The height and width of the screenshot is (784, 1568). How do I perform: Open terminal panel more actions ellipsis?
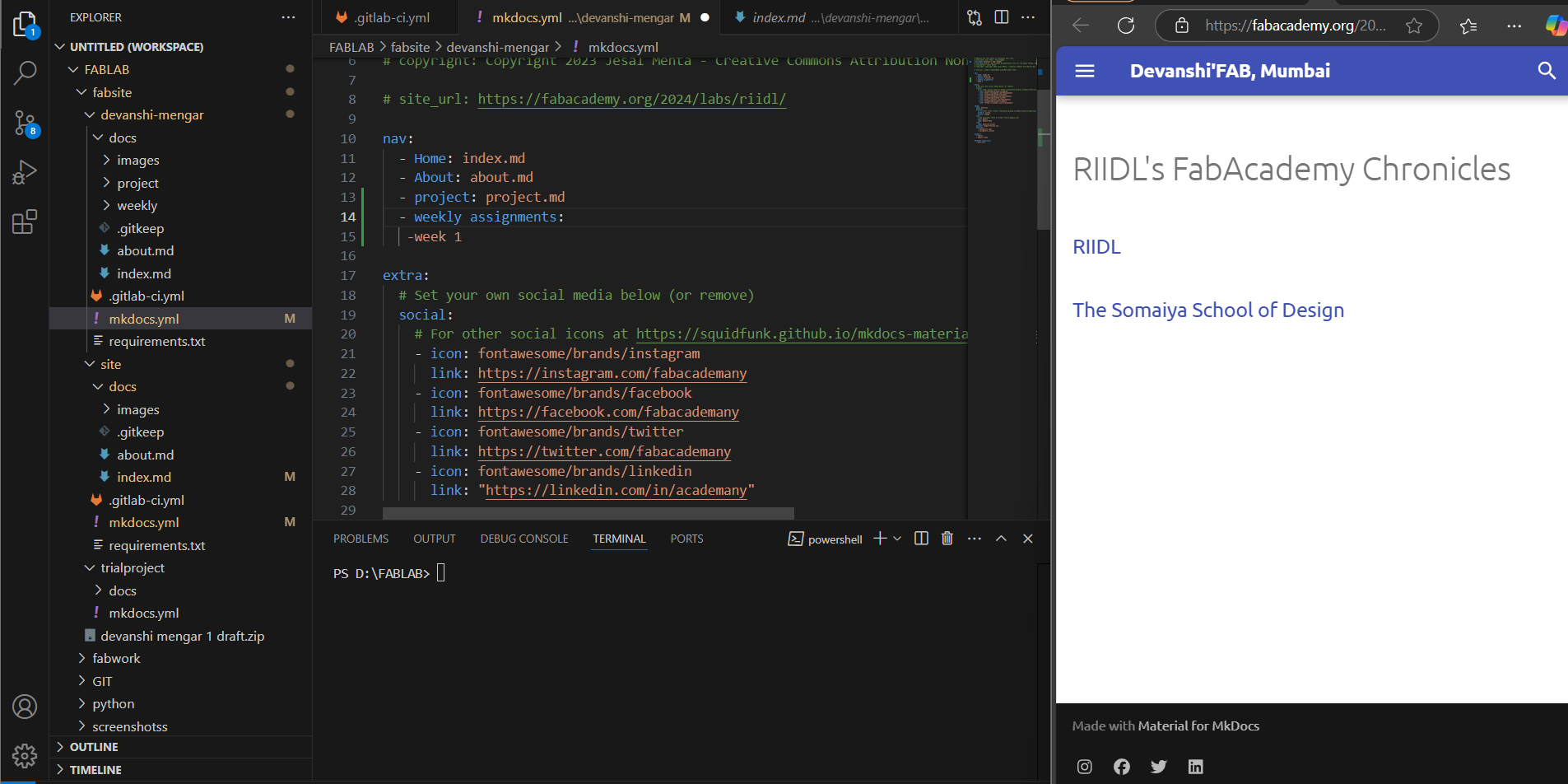coord(975,539)
